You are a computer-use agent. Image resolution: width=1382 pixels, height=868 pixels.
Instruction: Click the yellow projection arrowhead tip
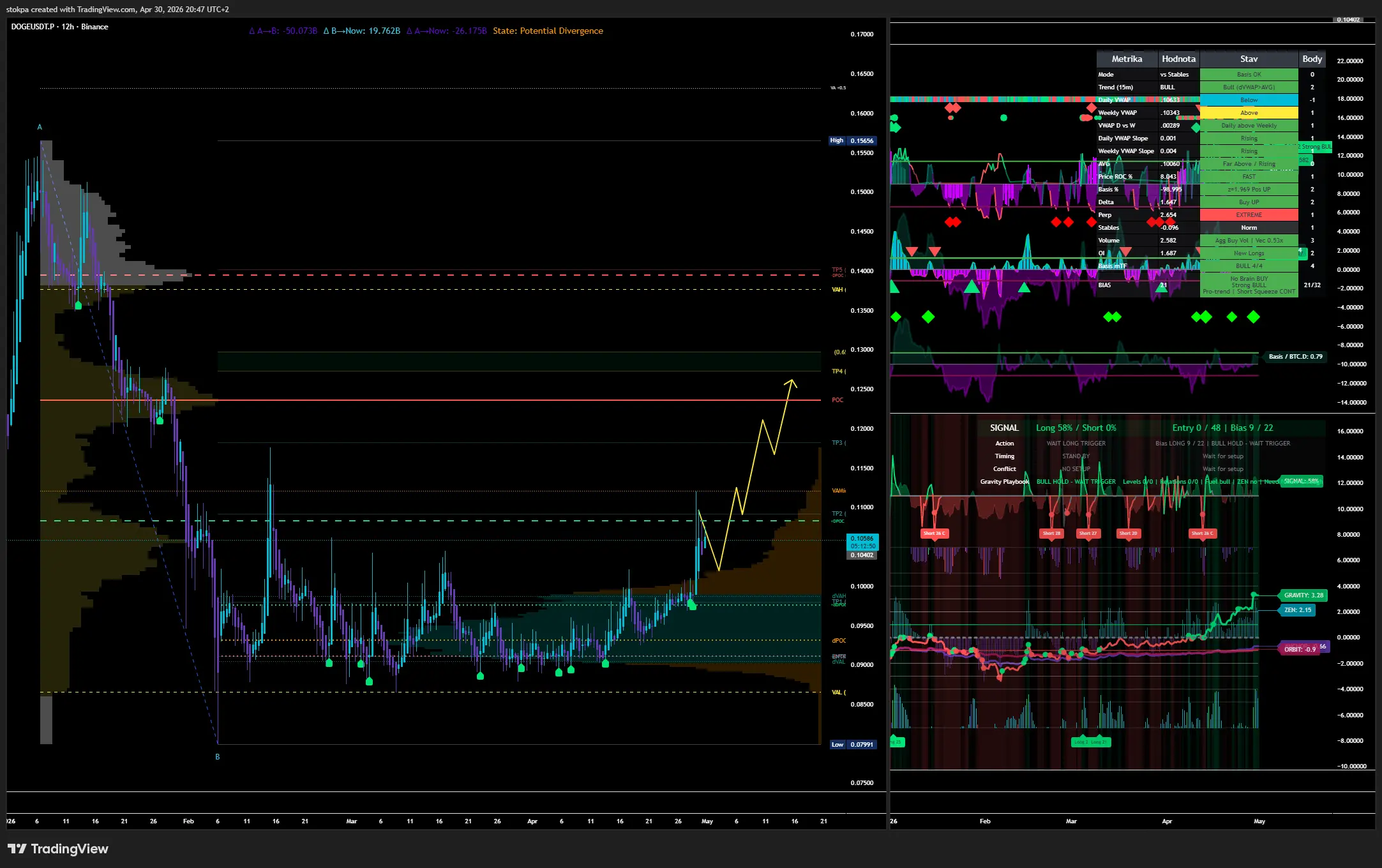(x=792, y=381)
